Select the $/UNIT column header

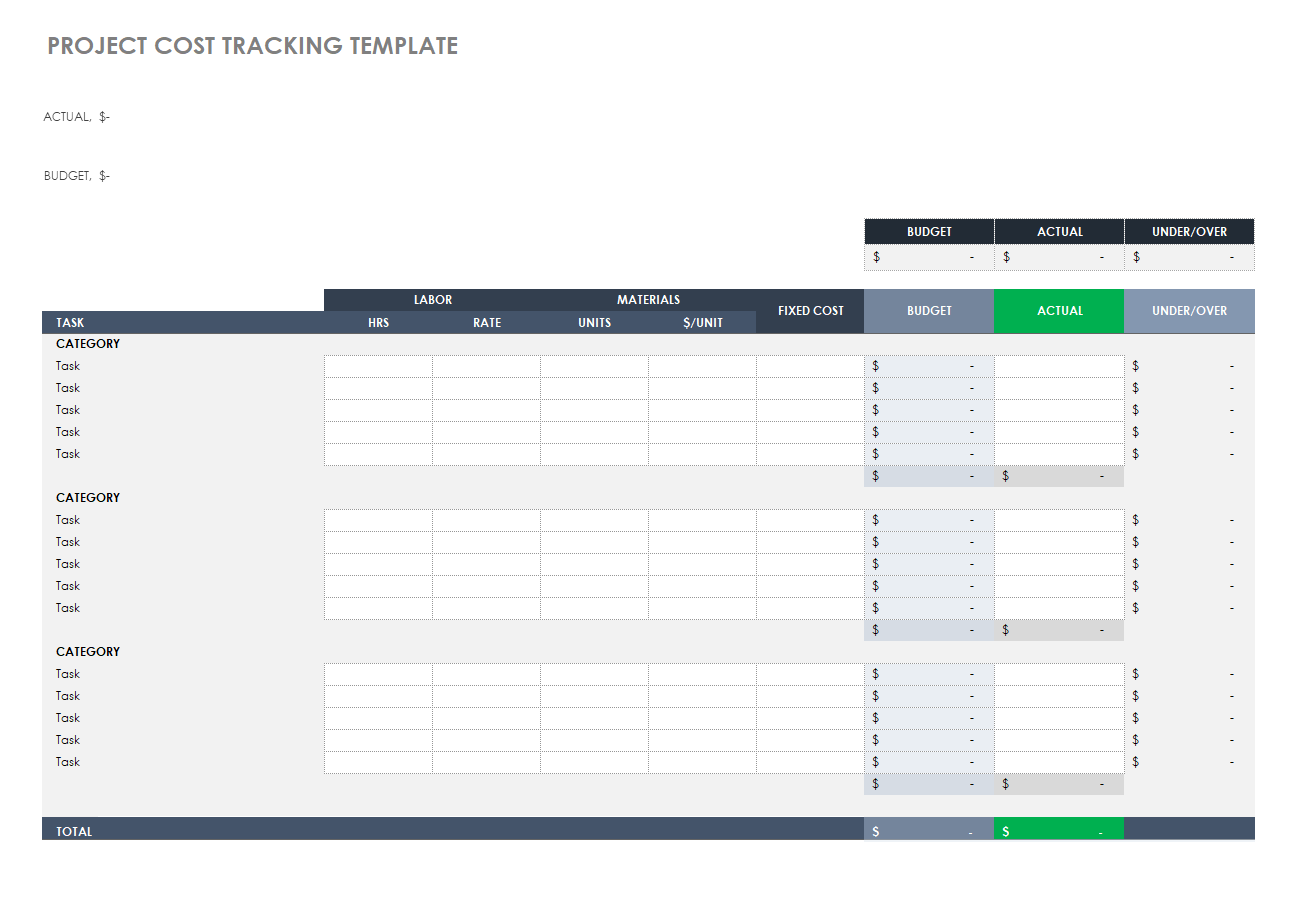click(x=702, y=323)
